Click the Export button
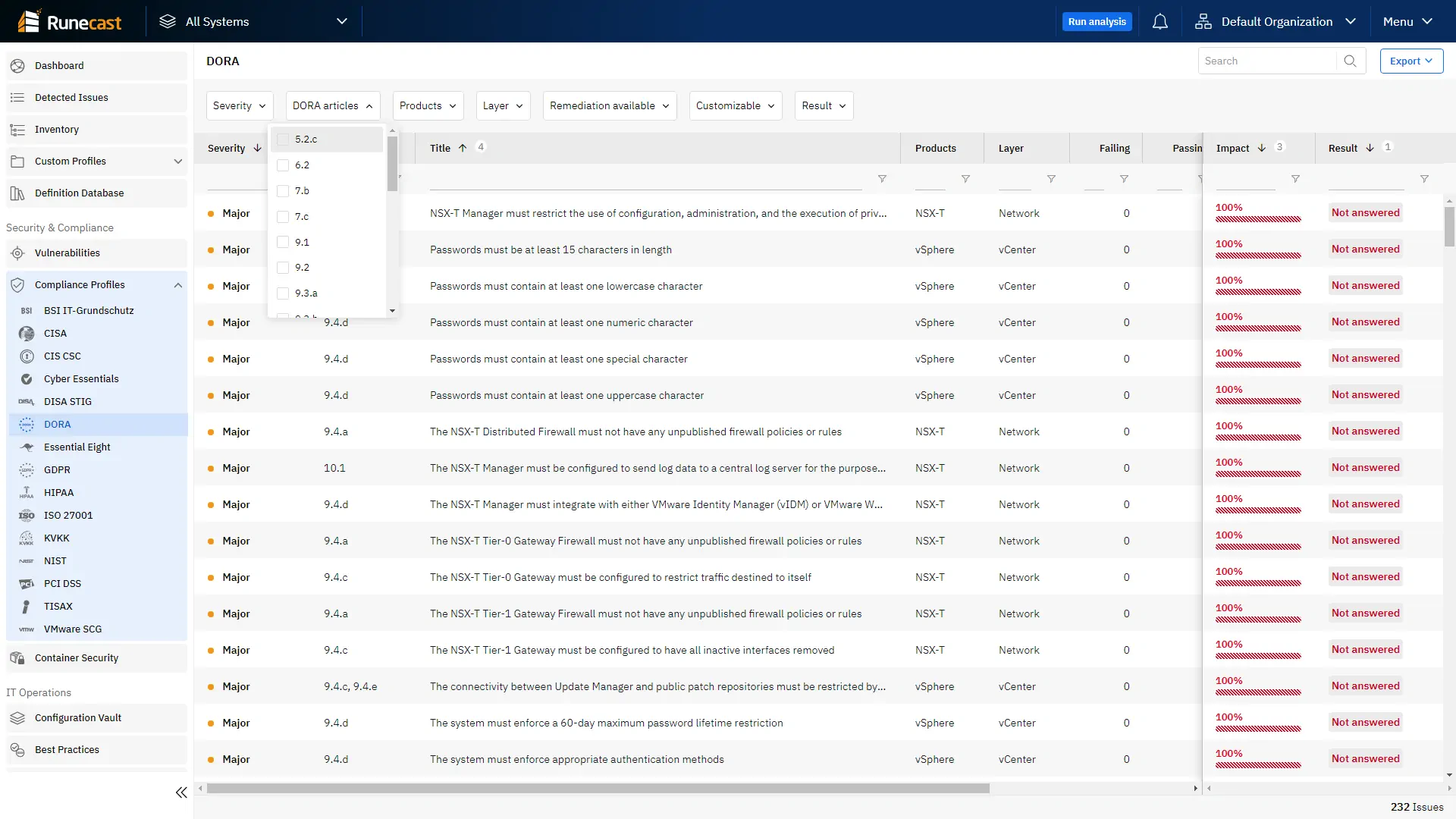This screenshot has height=819, width=1456. 1411,60
